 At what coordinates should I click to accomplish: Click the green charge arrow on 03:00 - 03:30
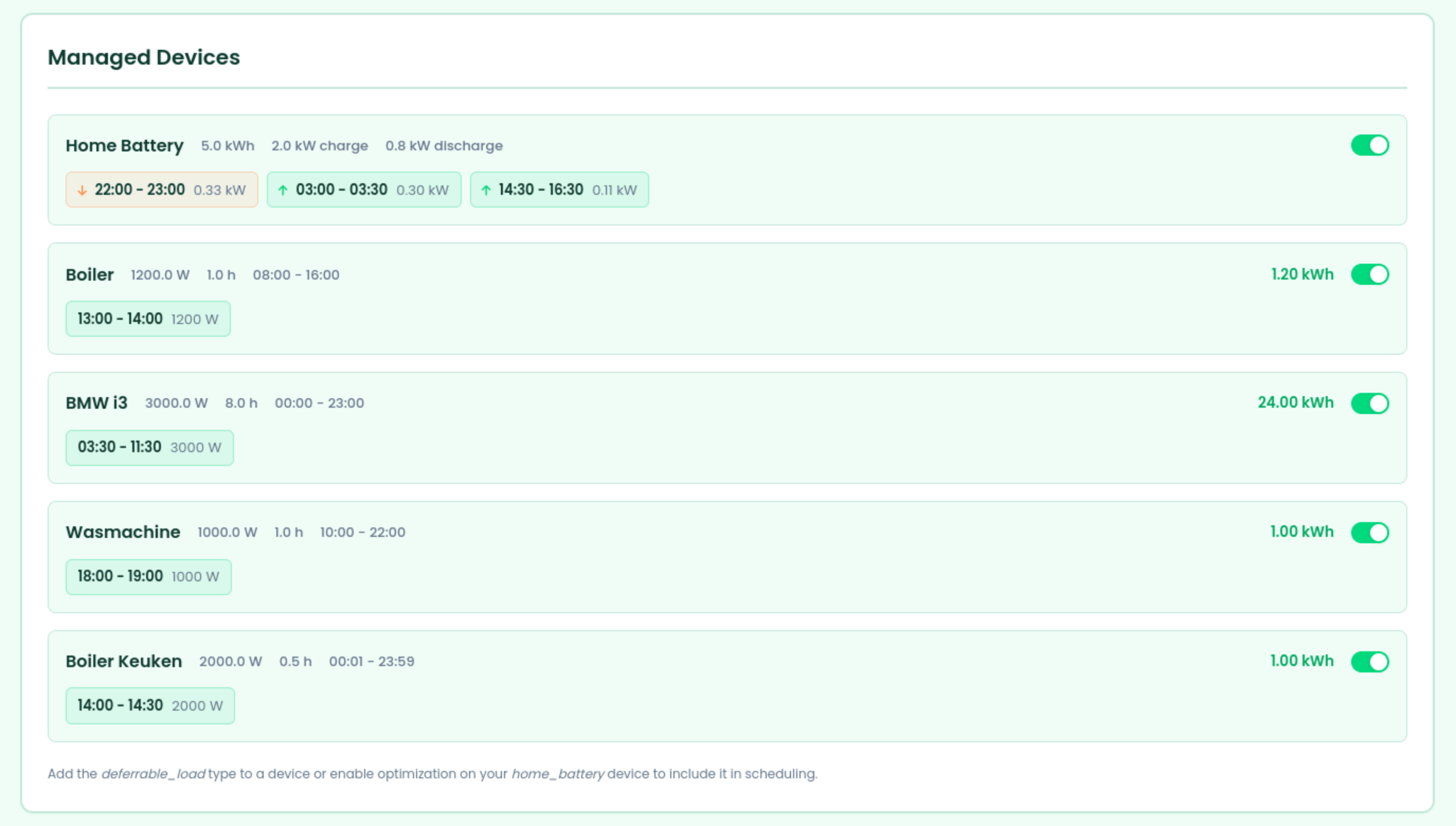point(283,190)
